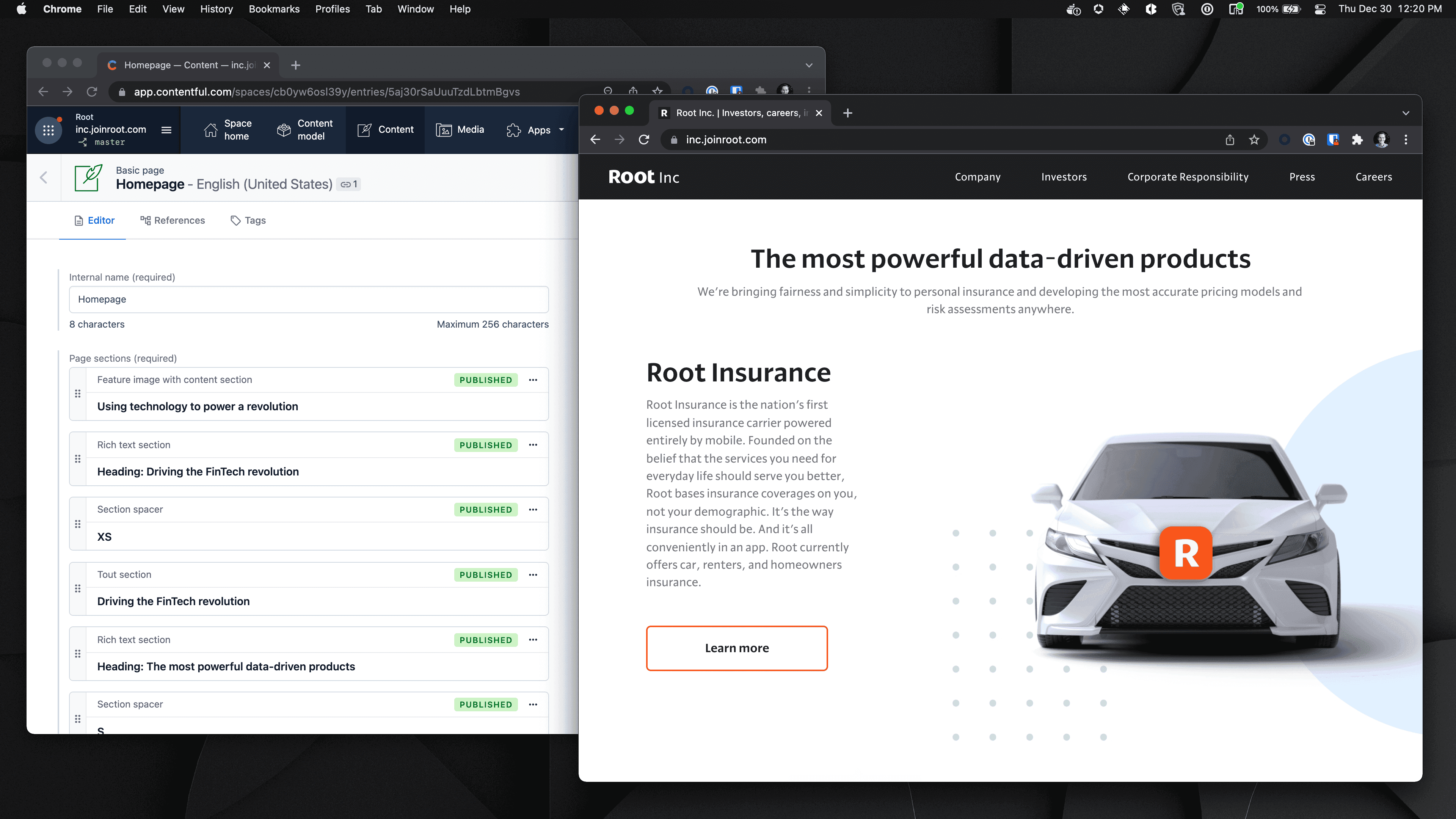Open Press in Root Inc navigation

coord(1302,177)
